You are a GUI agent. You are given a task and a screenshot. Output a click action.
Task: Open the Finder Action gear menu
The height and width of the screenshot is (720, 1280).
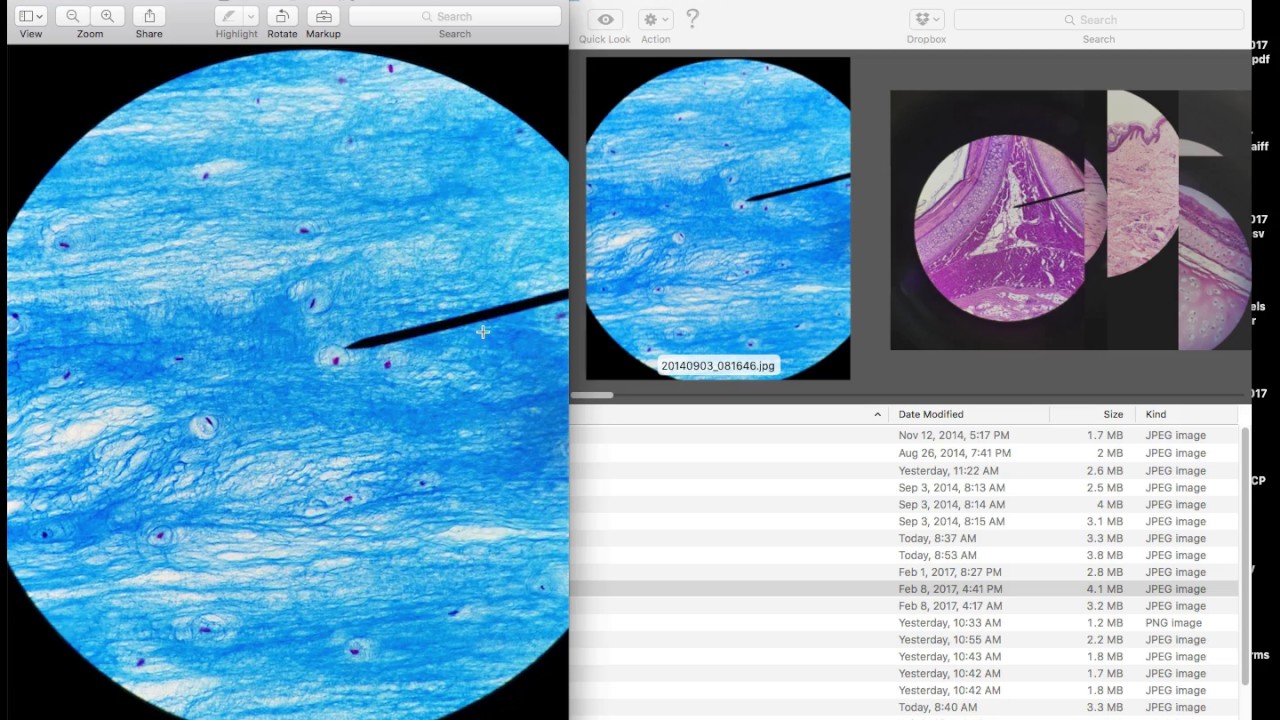pos(655,20)
